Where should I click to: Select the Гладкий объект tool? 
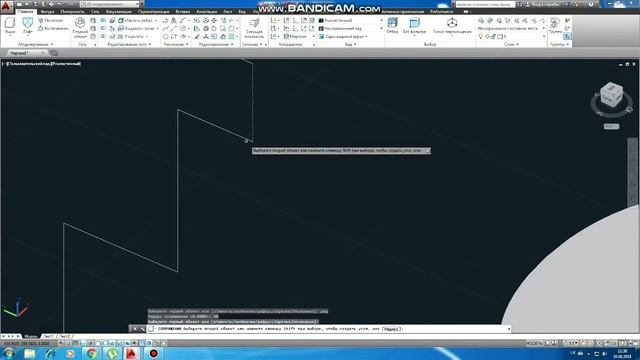[80, 28]
